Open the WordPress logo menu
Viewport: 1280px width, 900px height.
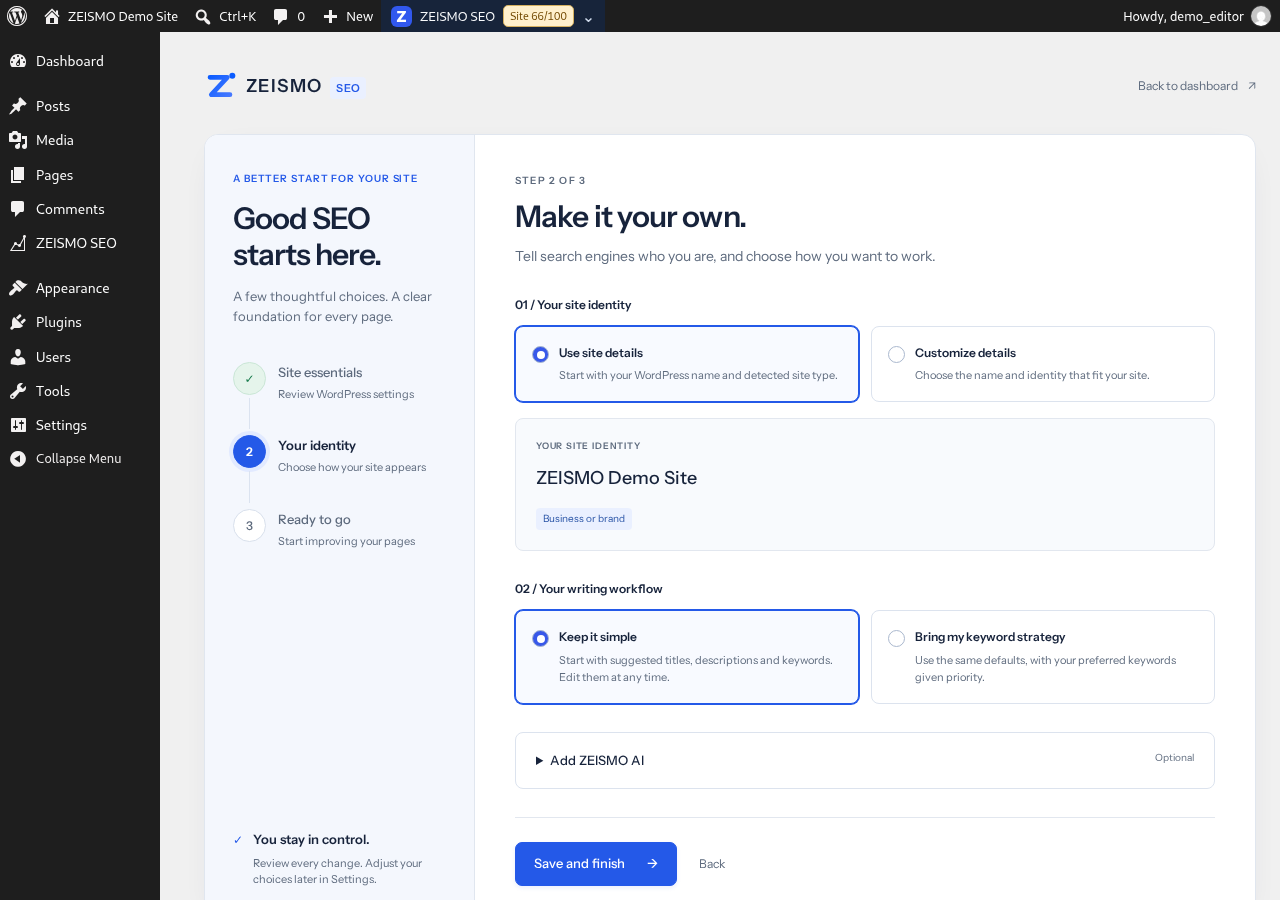(17, 16)
